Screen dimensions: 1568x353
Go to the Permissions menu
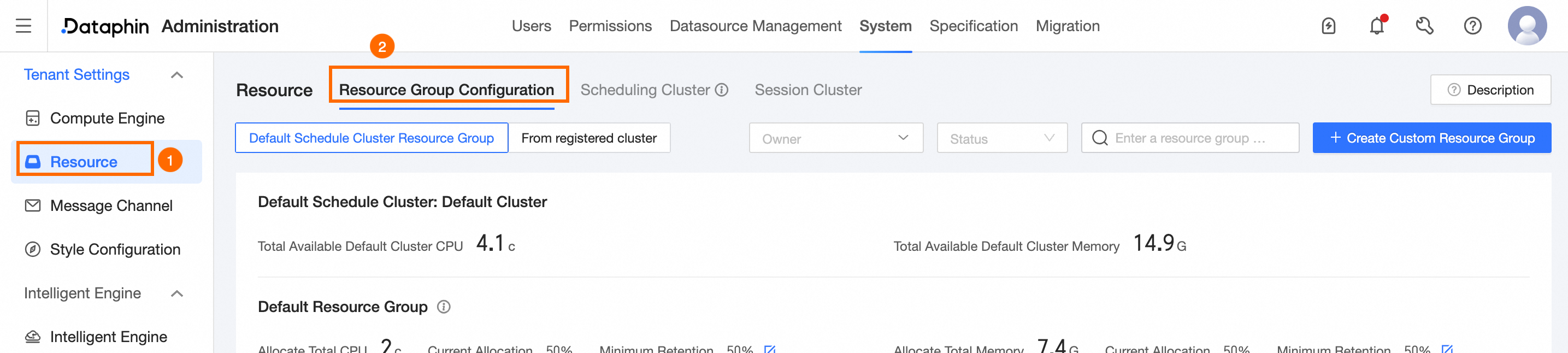[610, 26]
